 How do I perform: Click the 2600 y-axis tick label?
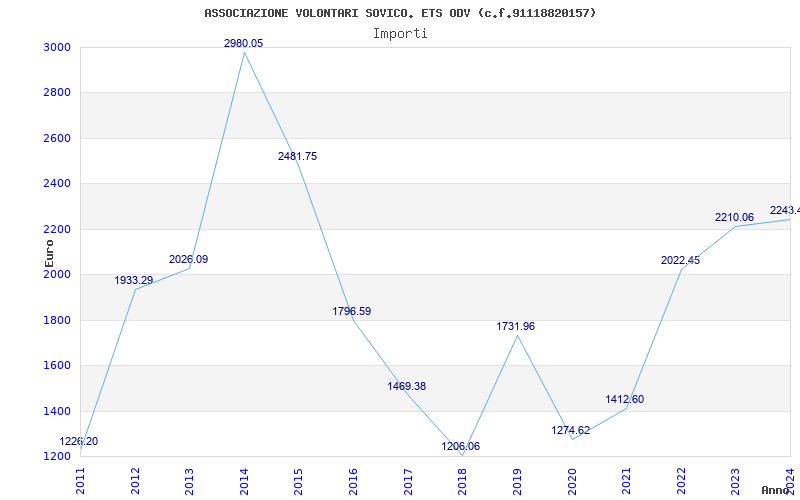pos(57,138)
